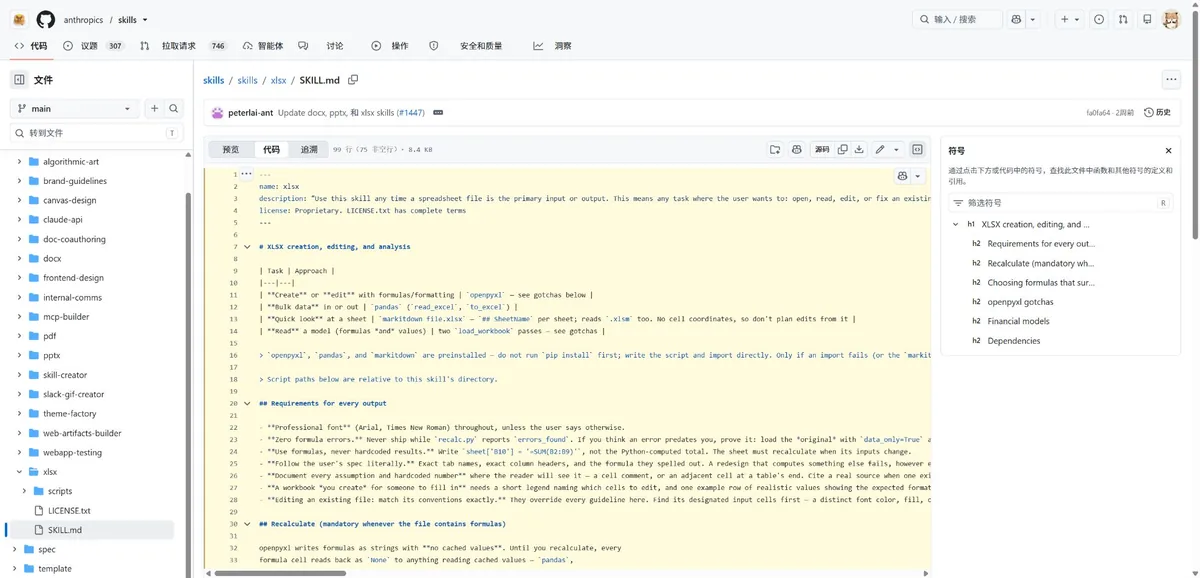Open the 洞察 insights tab
This screenshot has width=1200, height=578.
click(552, 46)
